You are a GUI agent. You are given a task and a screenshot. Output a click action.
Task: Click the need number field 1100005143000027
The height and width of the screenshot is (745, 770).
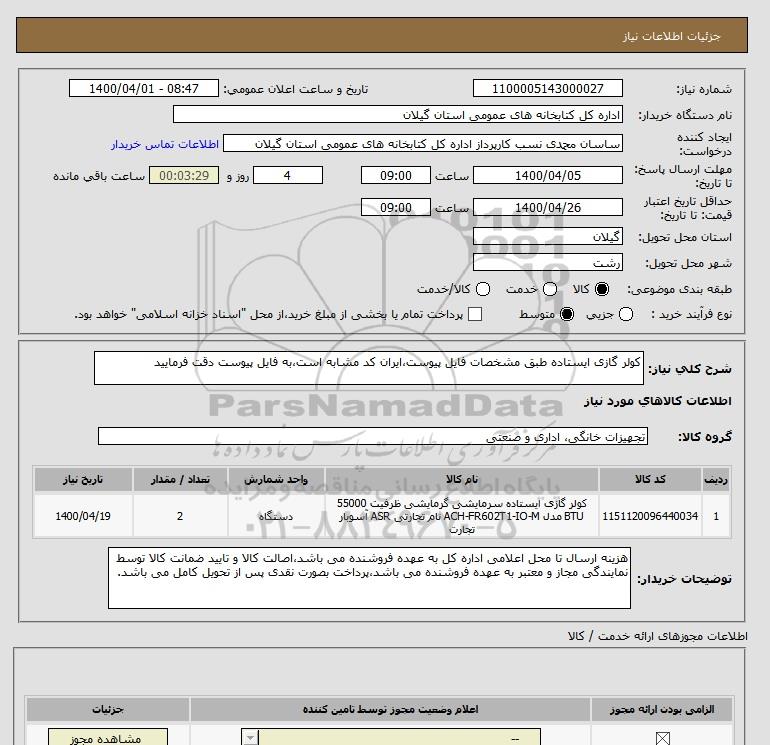coord(546,88)
